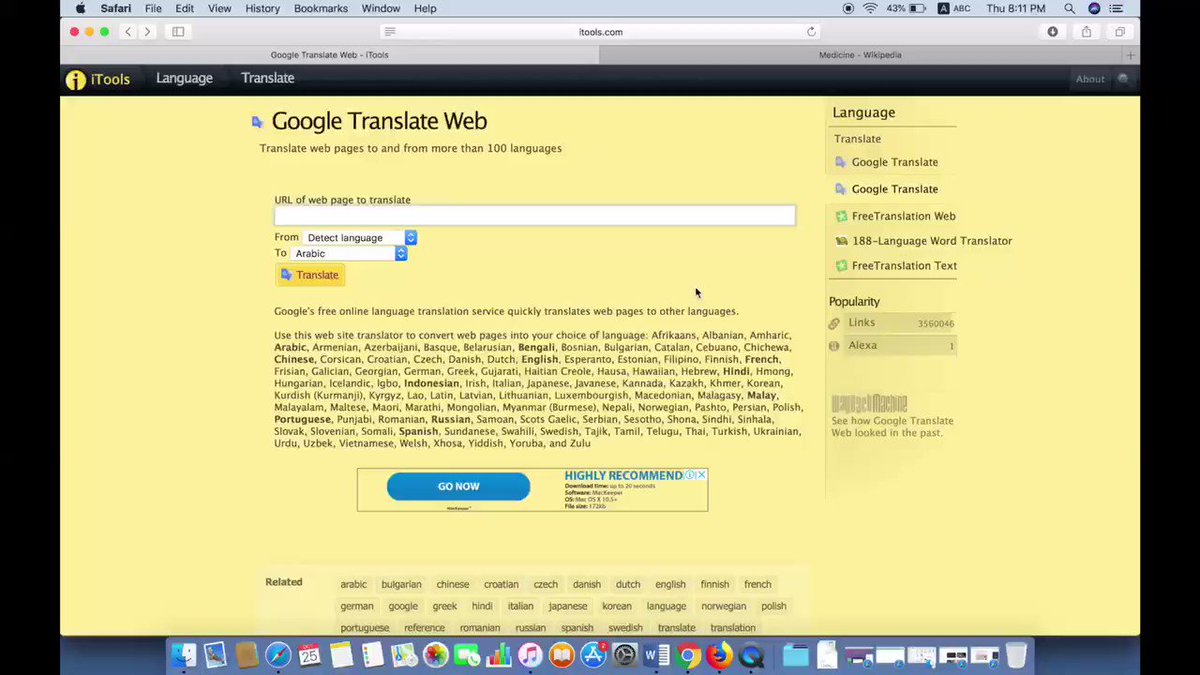
Task: Open the From language dropdown
Action: [360, 237]
